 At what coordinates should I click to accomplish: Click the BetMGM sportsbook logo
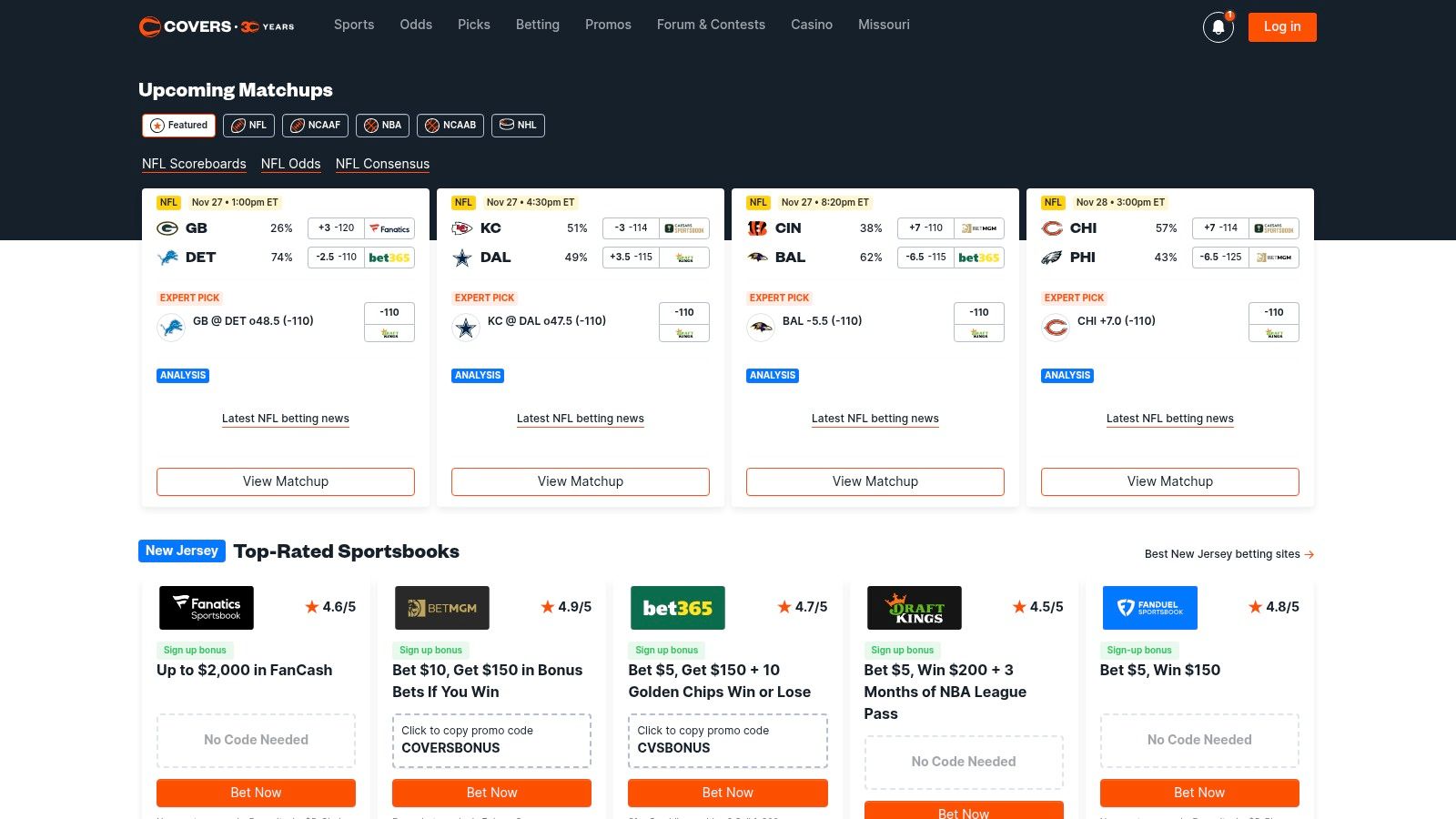[x=442, y=608]
